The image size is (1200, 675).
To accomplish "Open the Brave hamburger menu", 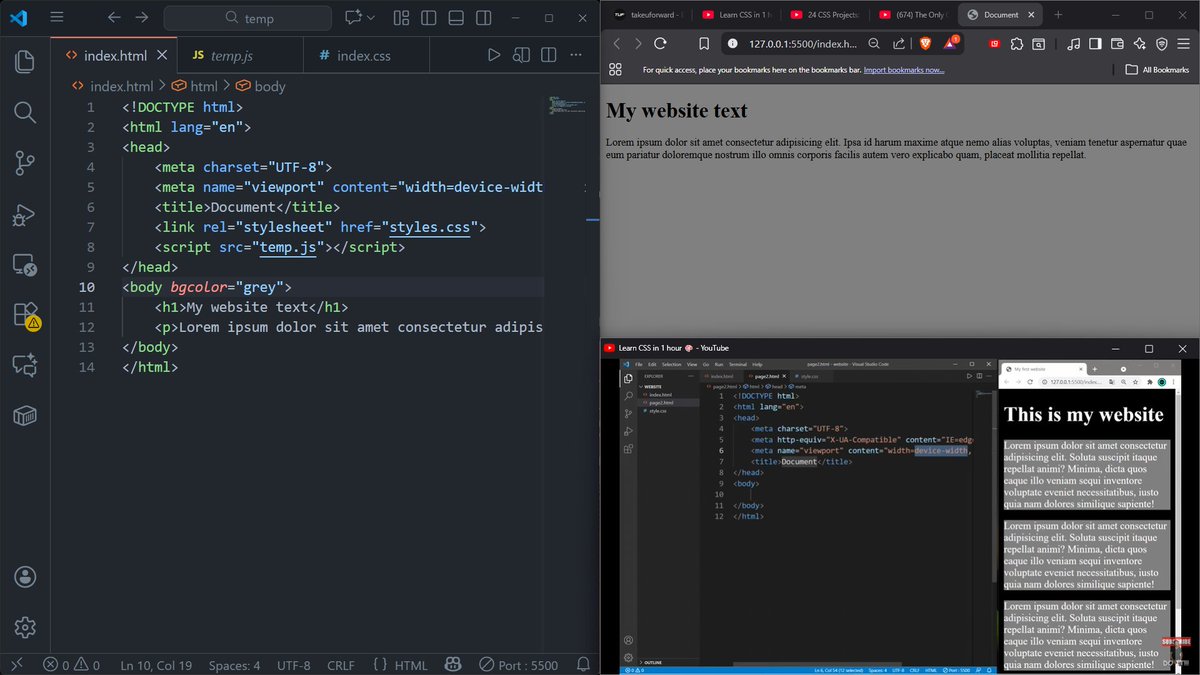I will coord(1183,44).
